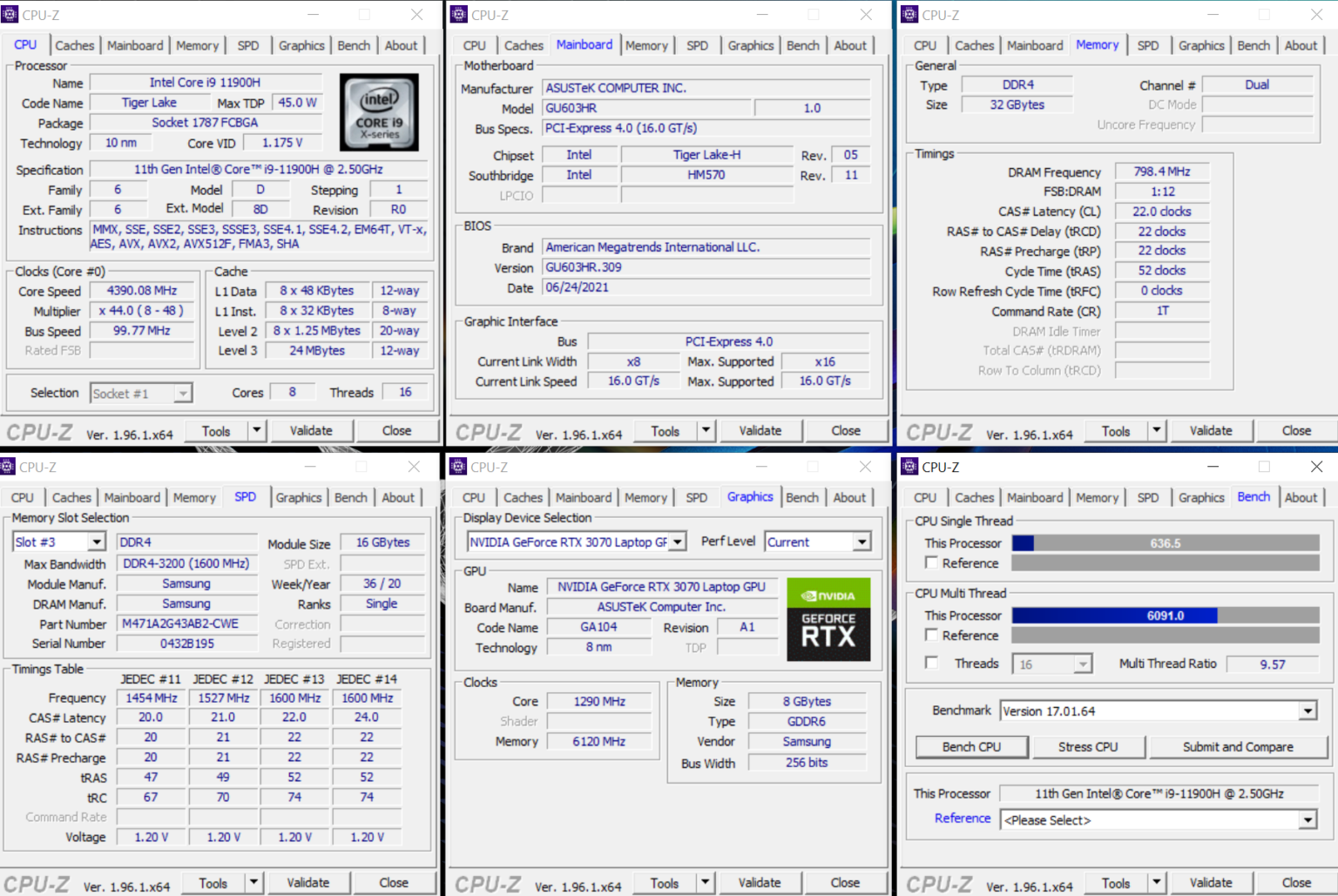Click the CPU-Z title icon in the SPD window
Image resolution: width=1338 pixels, height=896 pixels.
click(8, 467)
